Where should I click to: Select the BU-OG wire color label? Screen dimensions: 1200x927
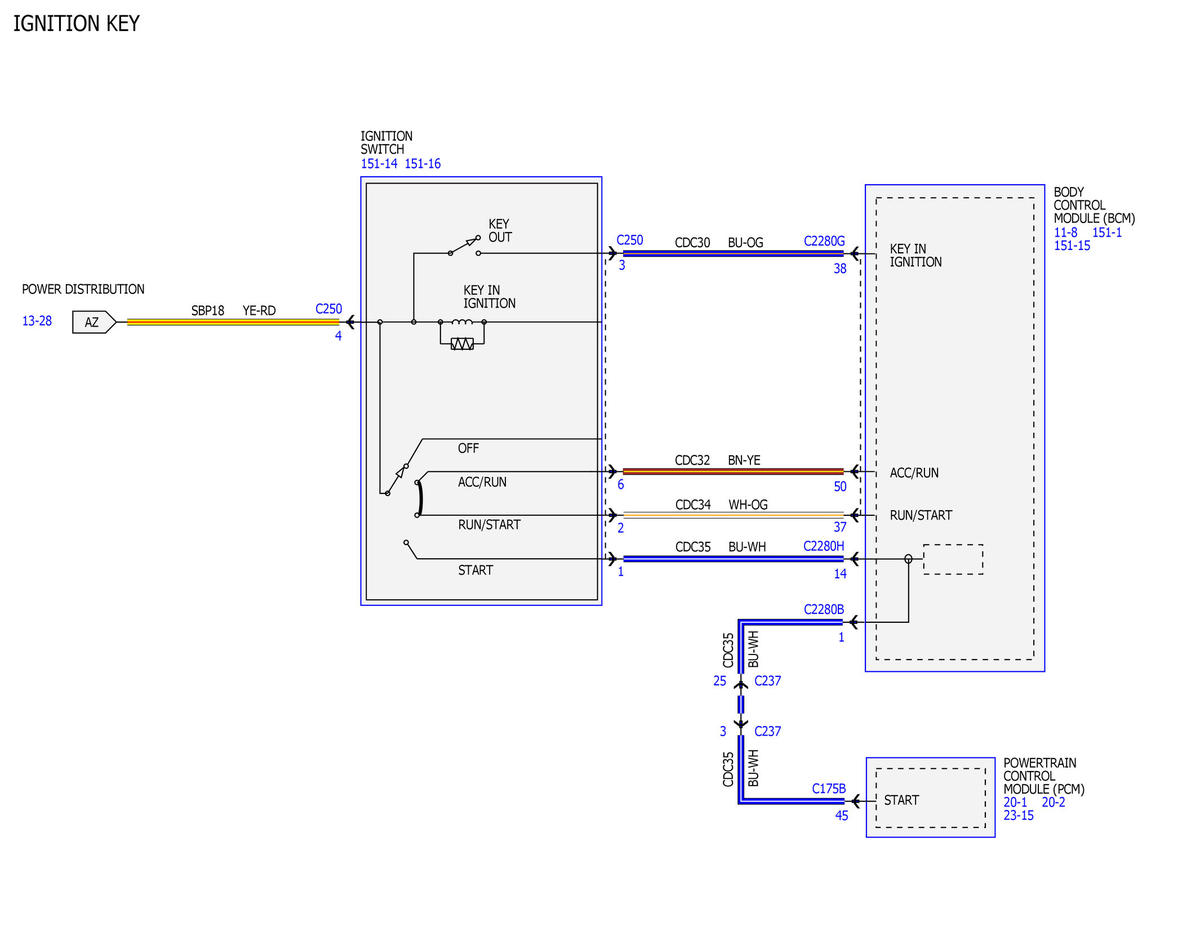click(x=746, y=242)
